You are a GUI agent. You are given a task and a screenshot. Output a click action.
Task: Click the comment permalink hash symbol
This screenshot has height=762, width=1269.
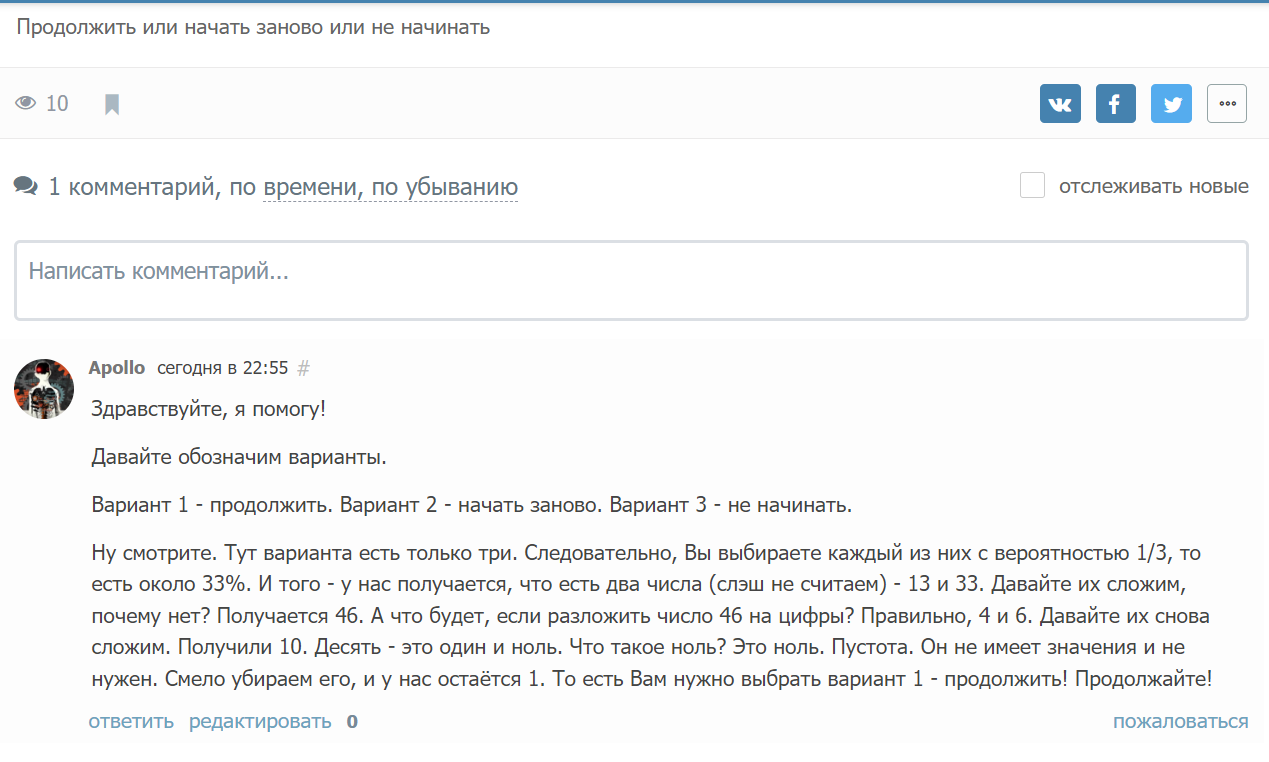(304, 368)
